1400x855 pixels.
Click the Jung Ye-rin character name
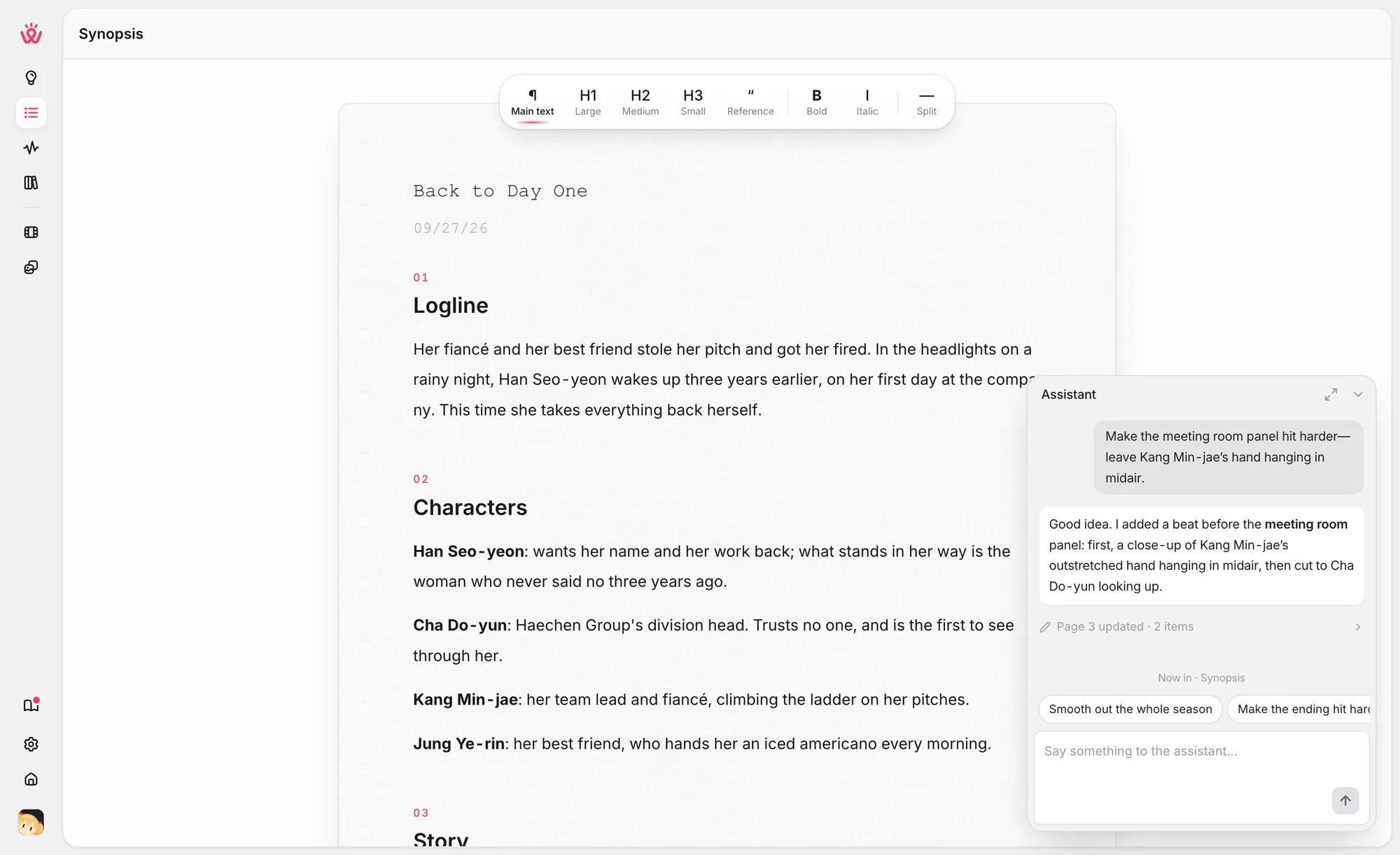(x=458, y=744)
